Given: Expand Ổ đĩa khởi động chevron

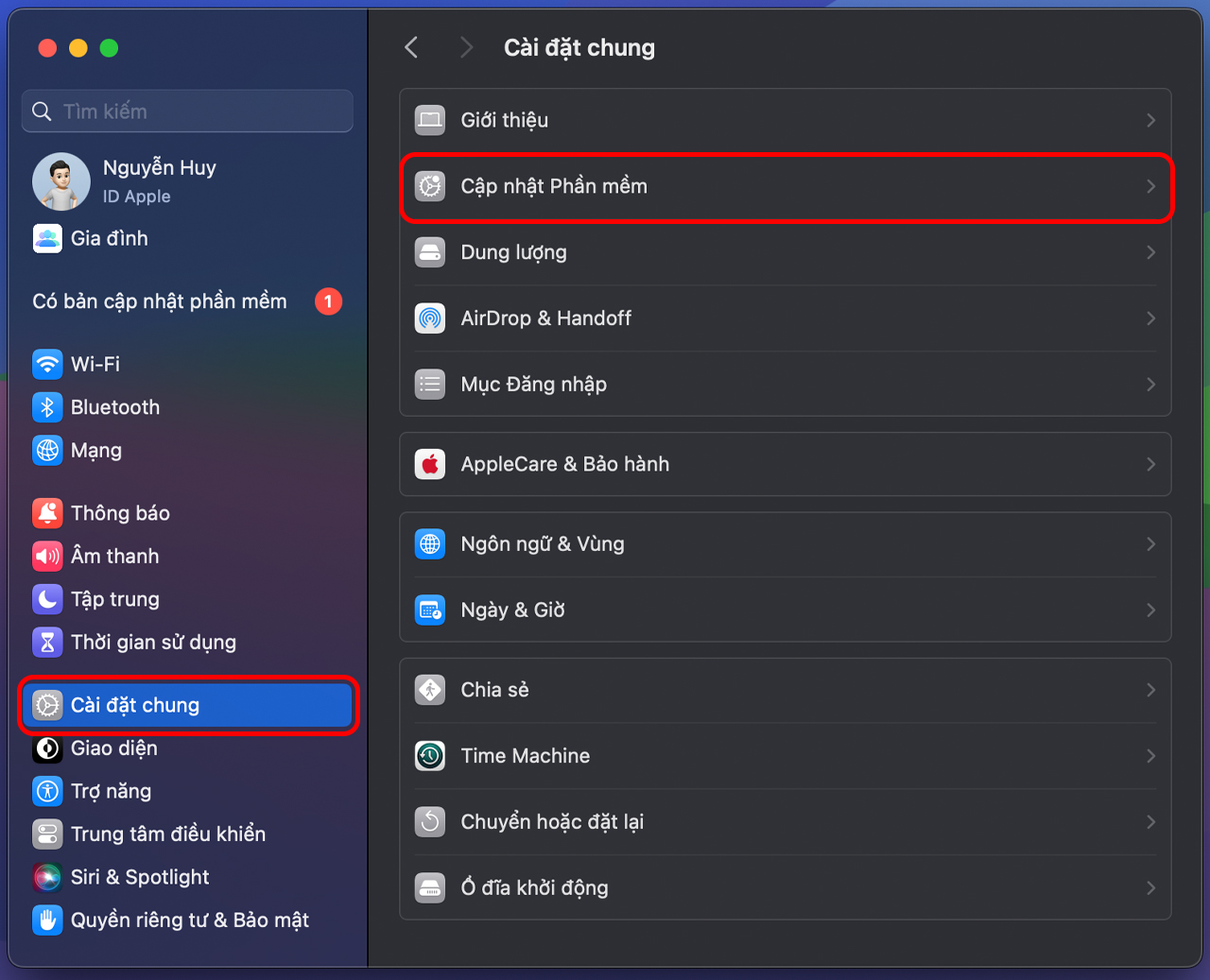Looking at the screenshot, I should click(x=1150, y=887).
